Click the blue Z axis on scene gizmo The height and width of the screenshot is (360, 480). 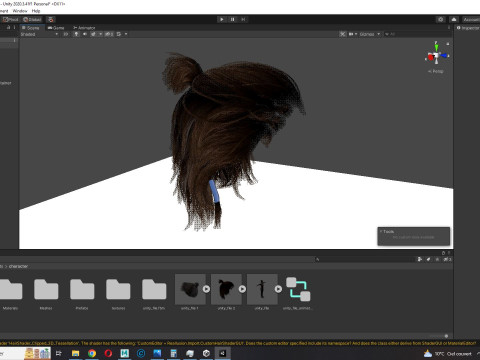click(x=444, y=55)
